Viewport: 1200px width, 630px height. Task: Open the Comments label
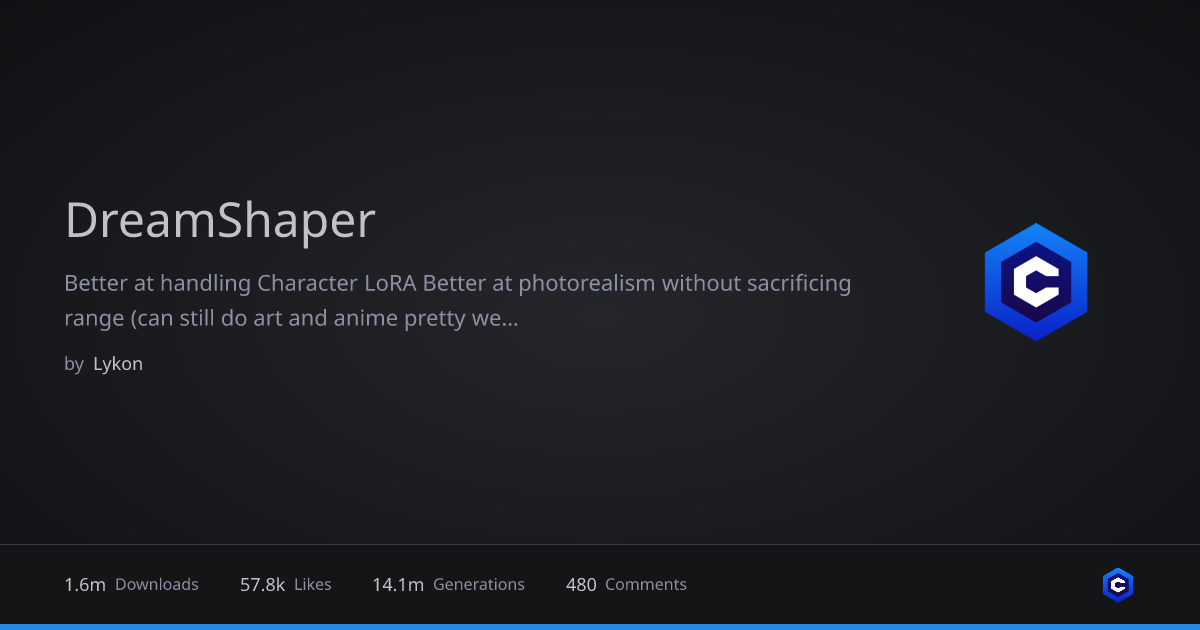point(646,585)
